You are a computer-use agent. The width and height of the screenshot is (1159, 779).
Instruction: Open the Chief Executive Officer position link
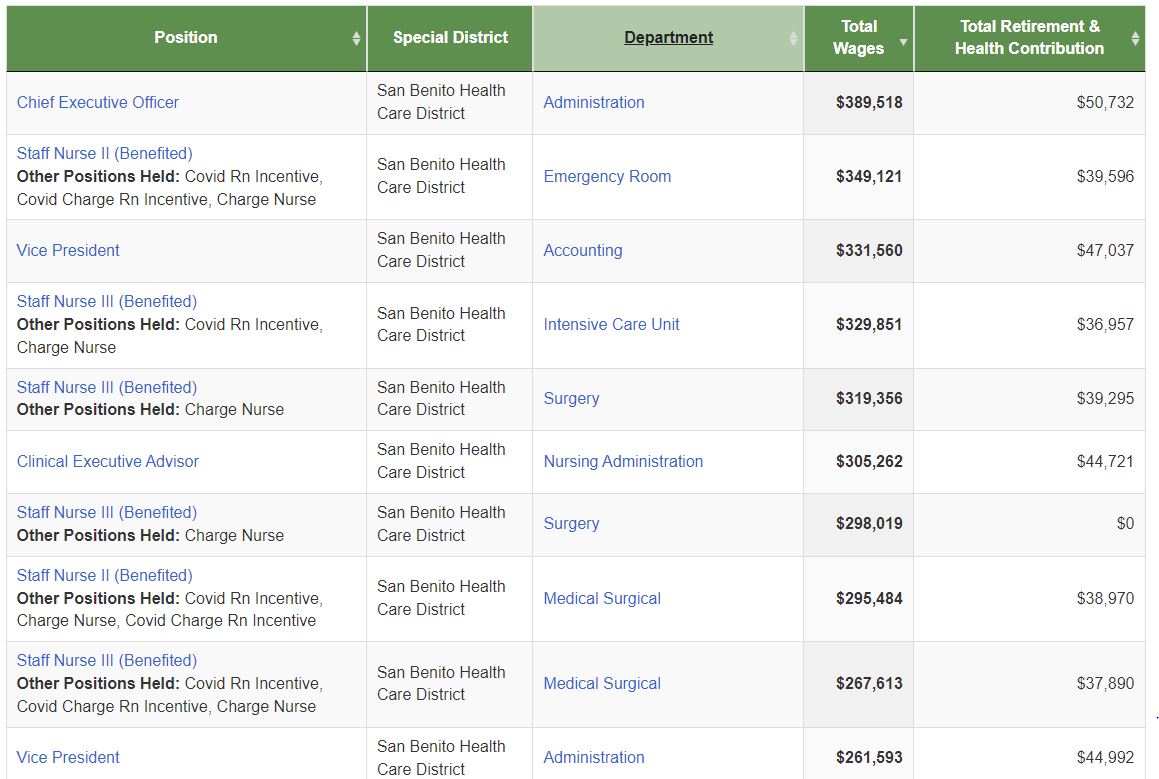[x=98, y=102]
